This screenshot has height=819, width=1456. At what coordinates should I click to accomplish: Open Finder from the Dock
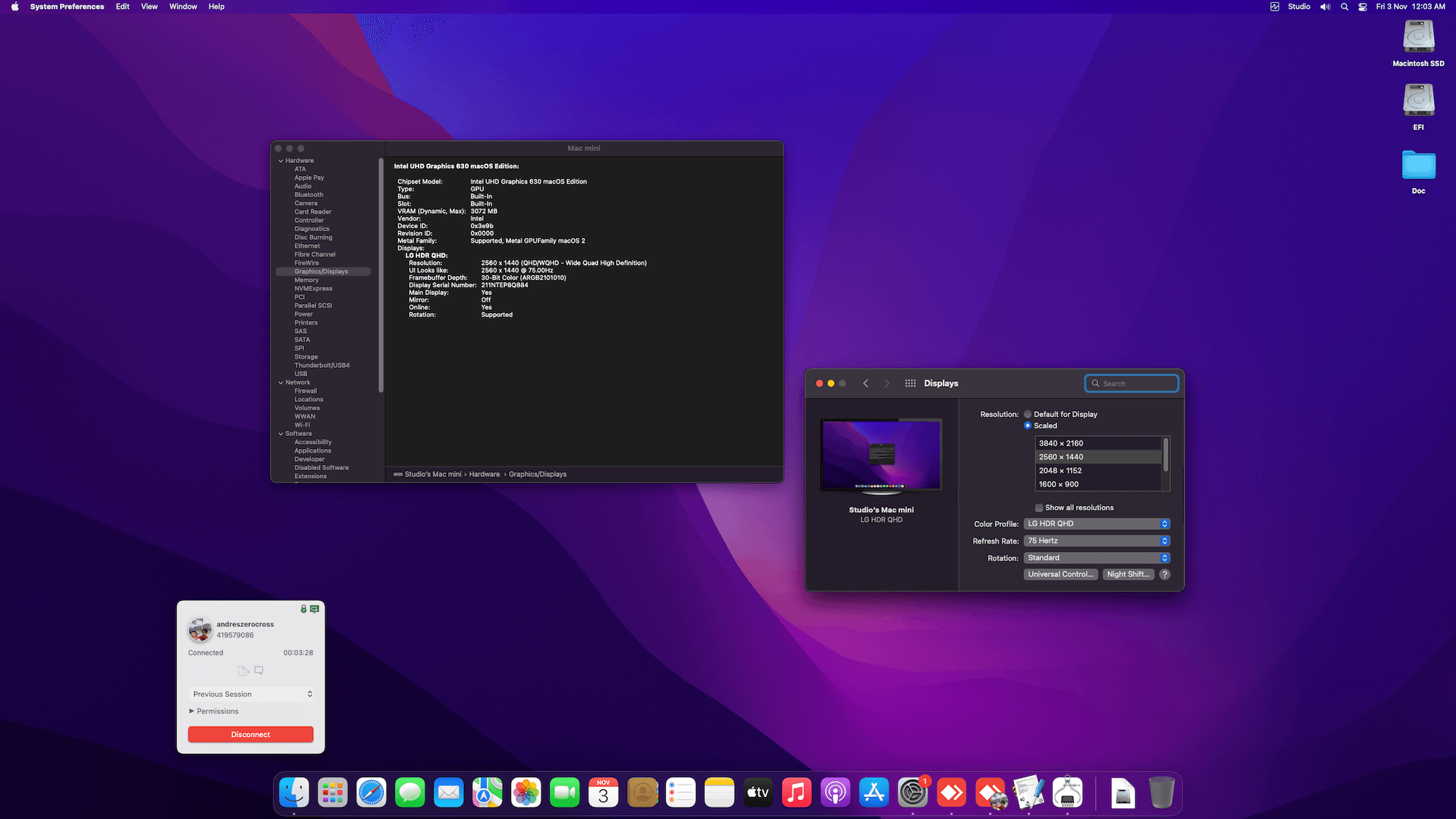(294, 793)
